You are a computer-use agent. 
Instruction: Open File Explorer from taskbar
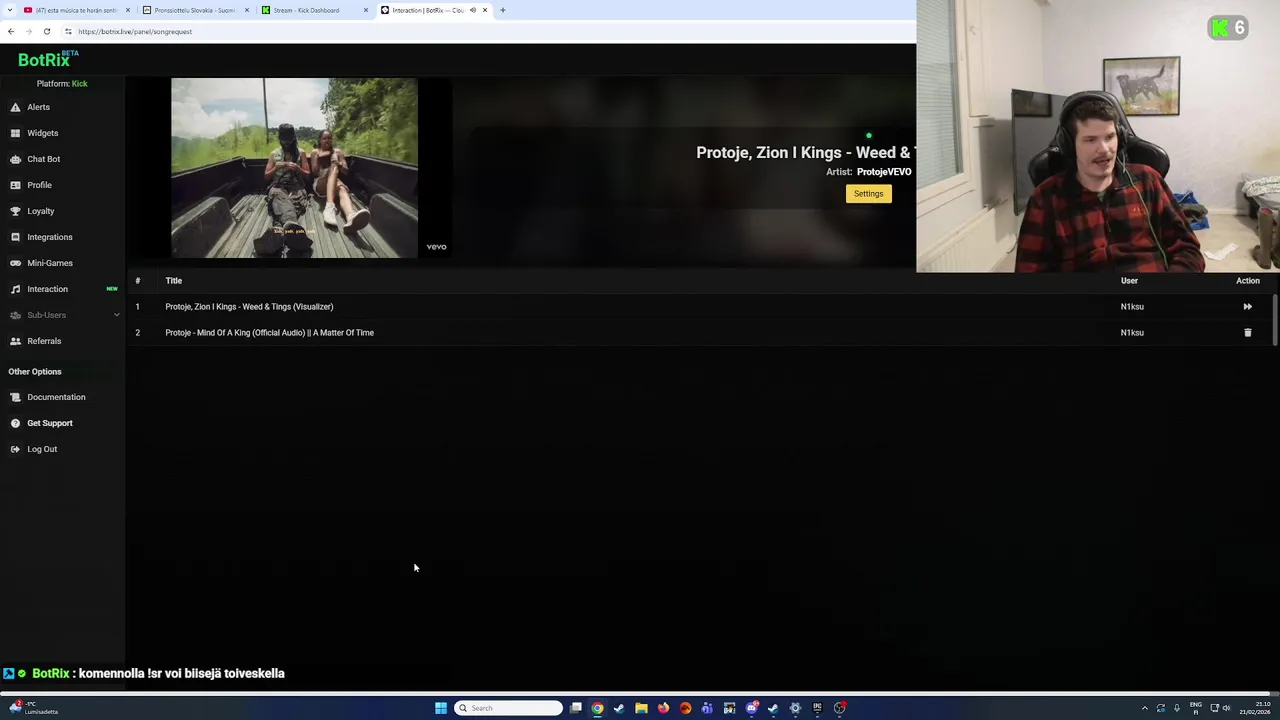coord(641,708)
